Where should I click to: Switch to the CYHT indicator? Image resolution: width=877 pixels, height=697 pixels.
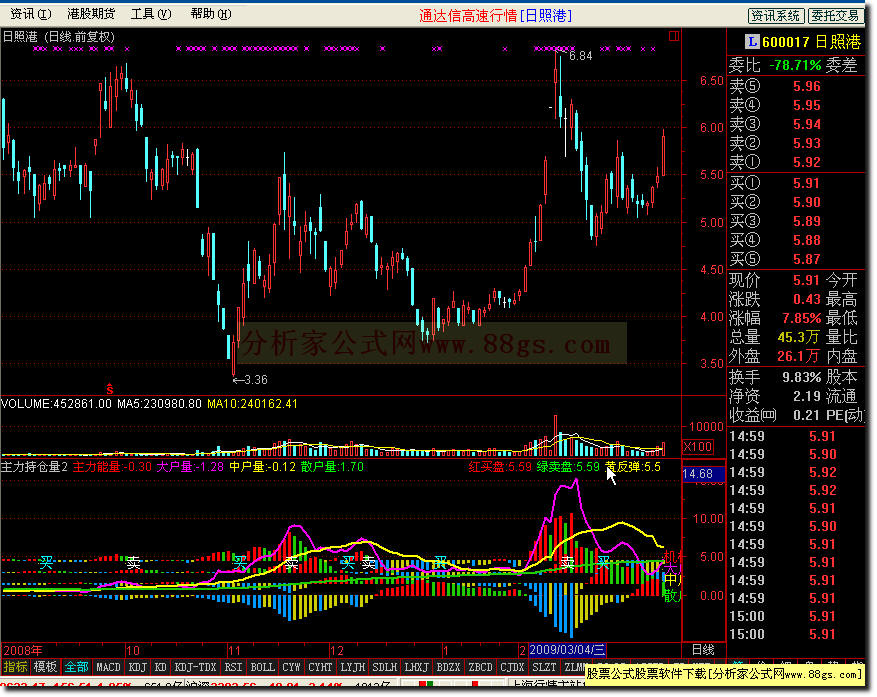tap(320, 667)
